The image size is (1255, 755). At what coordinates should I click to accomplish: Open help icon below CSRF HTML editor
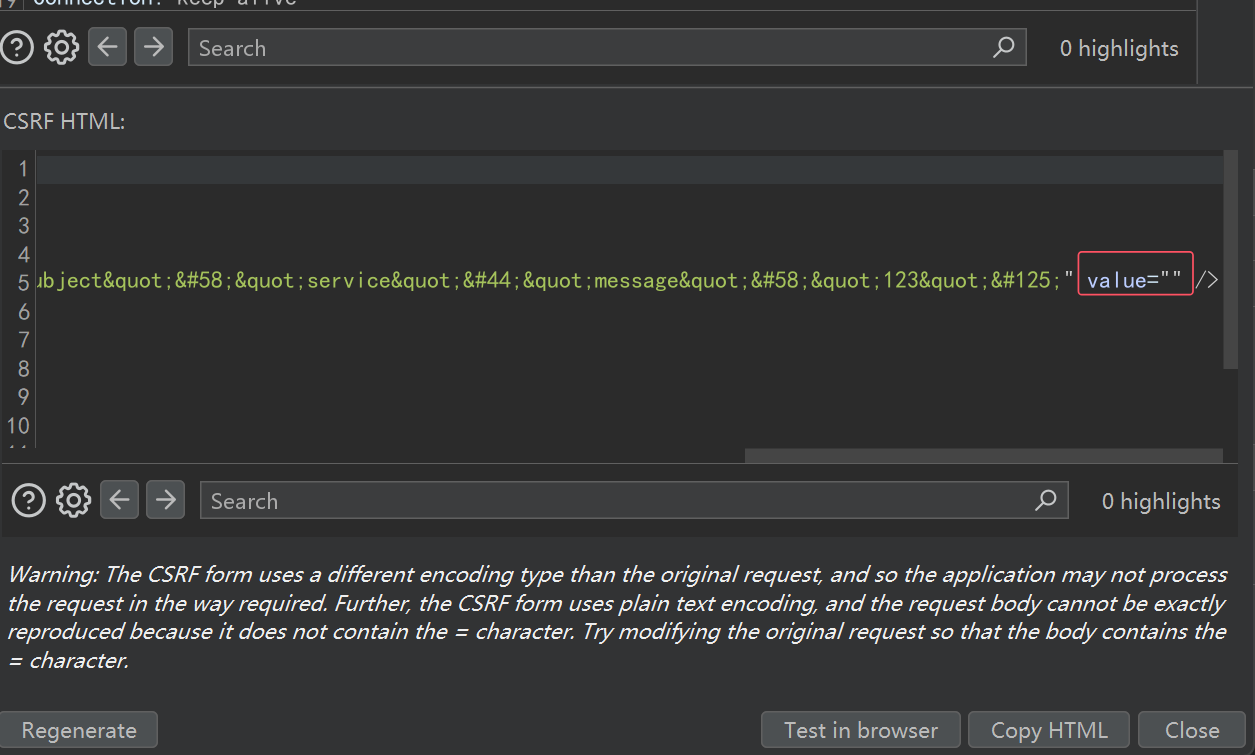tap(28, 500)
